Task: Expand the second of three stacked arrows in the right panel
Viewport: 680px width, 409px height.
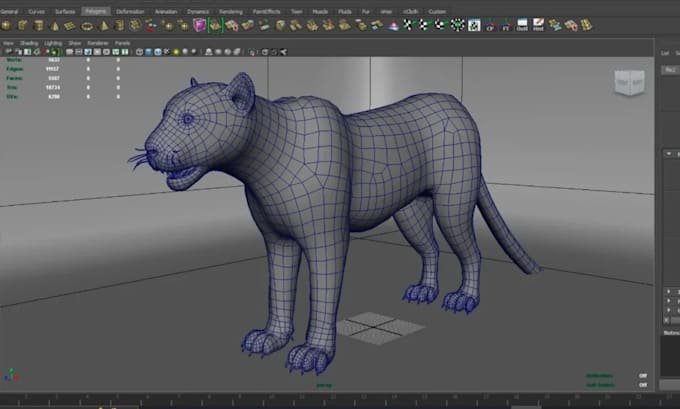Action: (668, 301)
